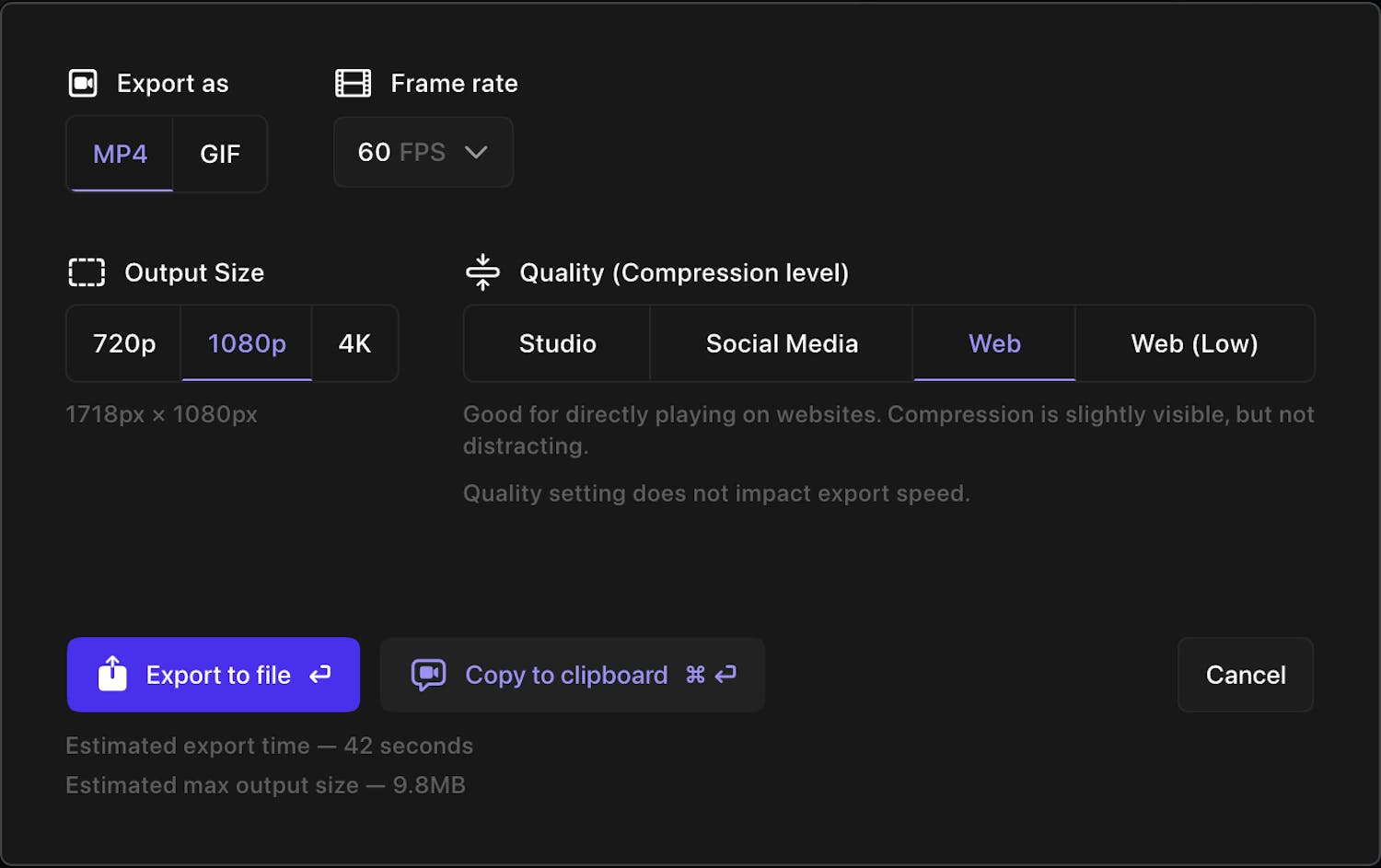Click the upload icon on Export to file
This screenshot has width=1381, height=868.
pyautogui.click(x=112, y=675)
